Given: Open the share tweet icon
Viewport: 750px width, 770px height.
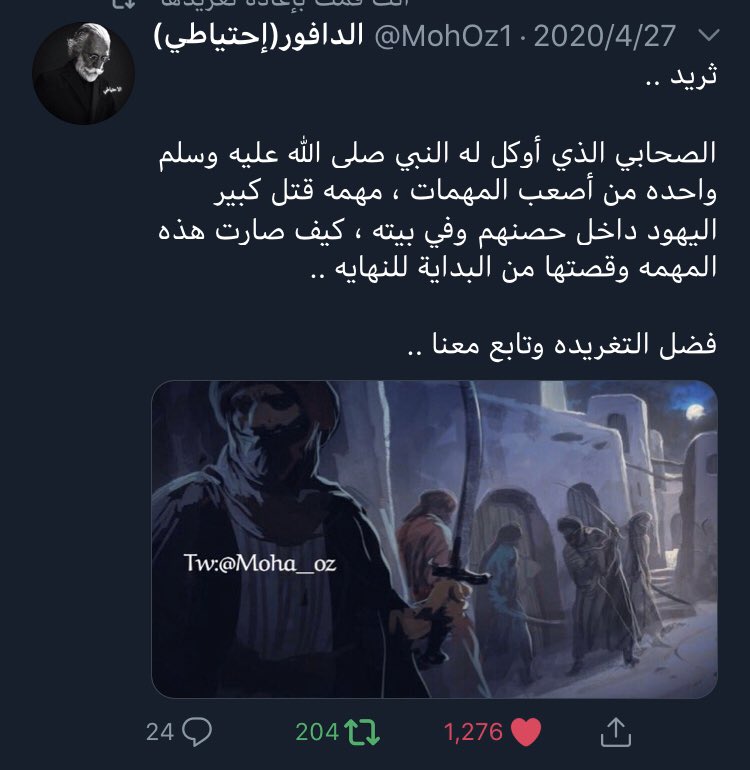Looking at the screenshot, I should pos(615,732).
